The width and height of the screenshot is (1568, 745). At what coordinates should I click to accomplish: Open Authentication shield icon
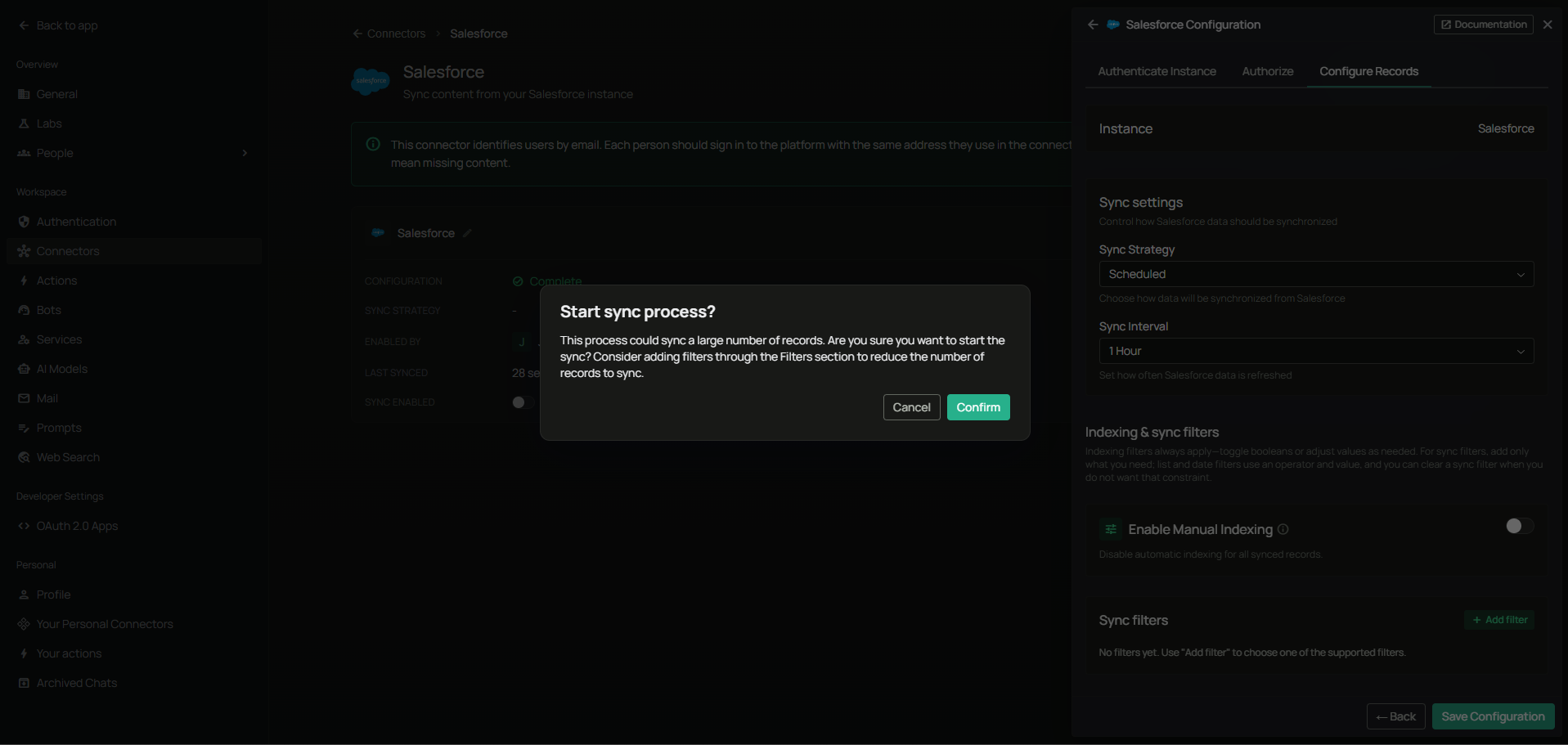(x=24, y=222)
